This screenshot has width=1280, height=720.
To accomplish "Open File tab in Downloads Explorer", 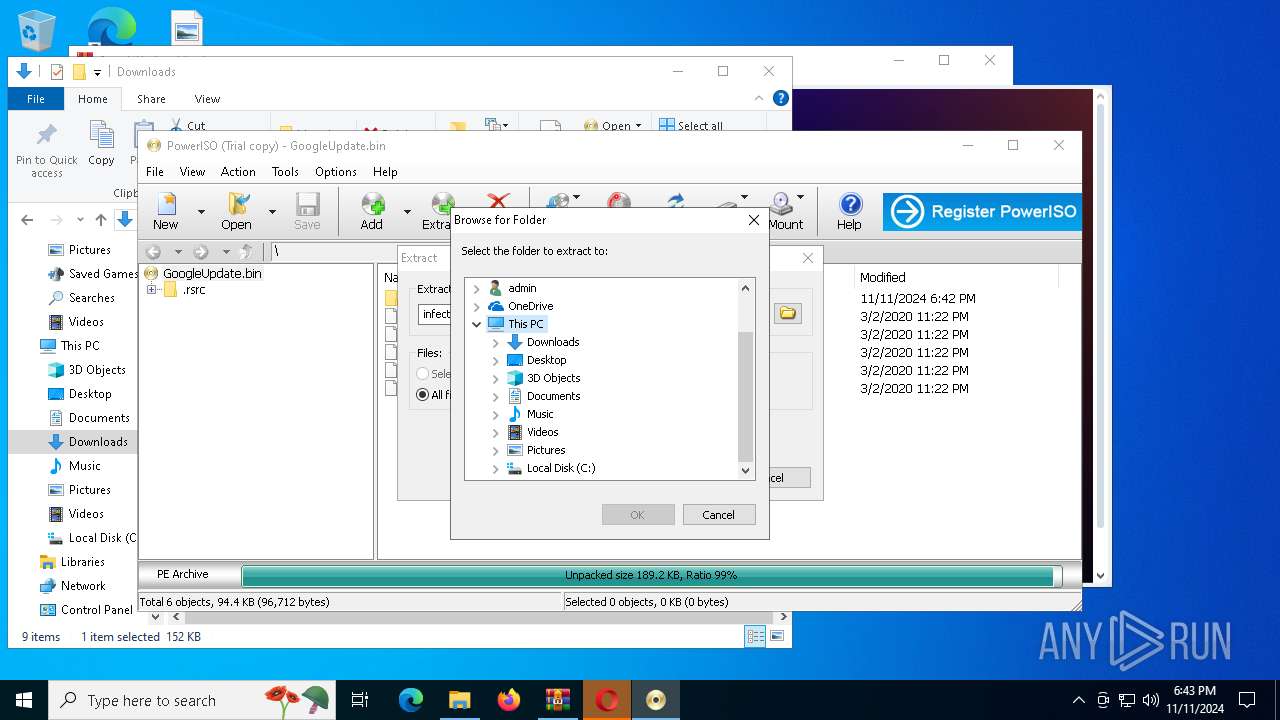I will coord(36,99).
